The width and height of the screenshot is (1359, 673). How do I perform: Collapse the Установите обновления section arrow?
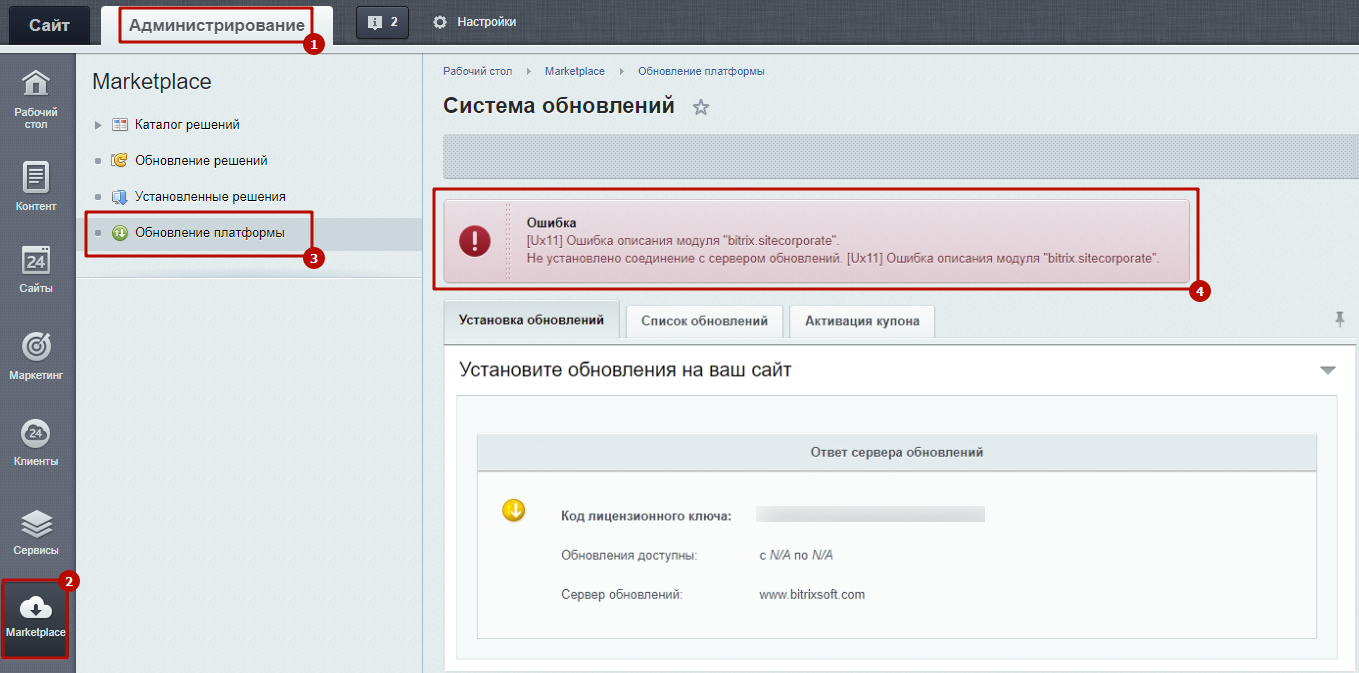[1327, 370]
